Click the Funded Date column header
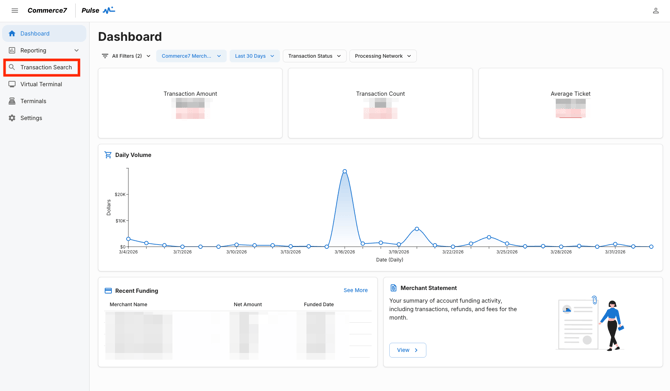Image resolution: width=670 pixels, height=391 pixels. 319,305
